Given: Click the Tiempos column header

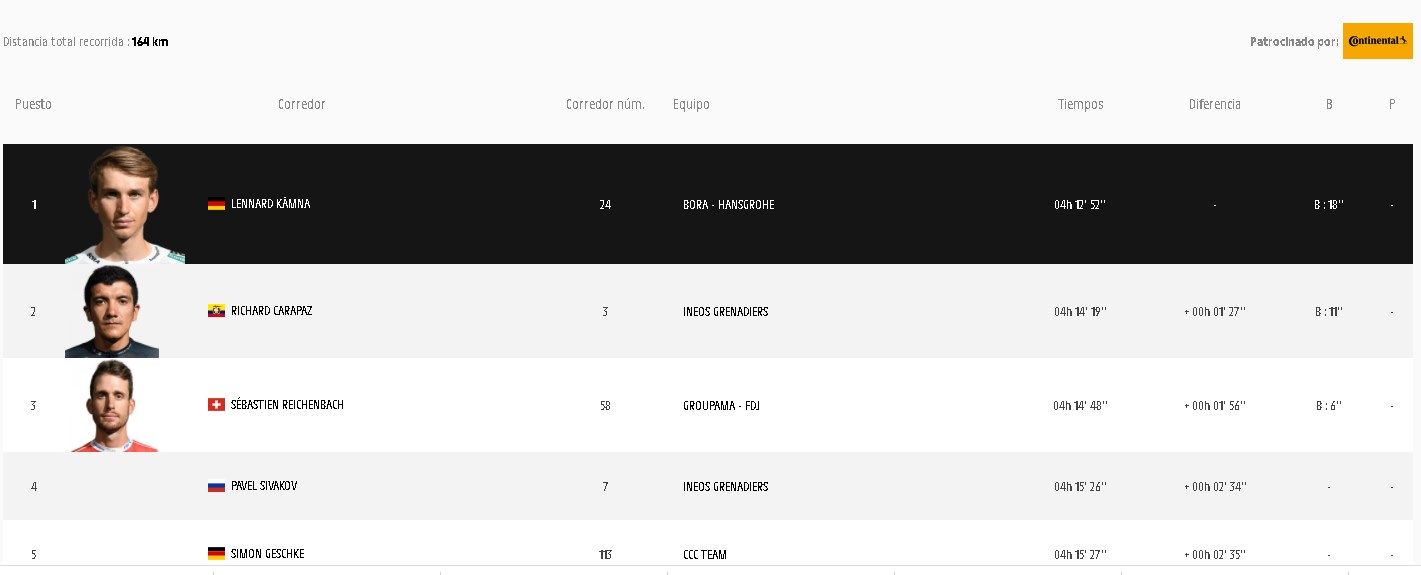Looking at the screenshot, I should point(1080,104).
